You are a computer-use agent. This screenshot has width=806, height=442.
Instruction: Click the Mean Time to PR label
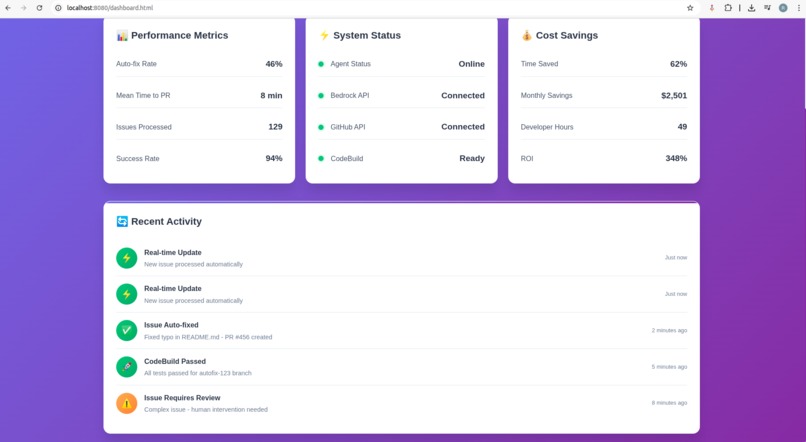tap(143, 96)
